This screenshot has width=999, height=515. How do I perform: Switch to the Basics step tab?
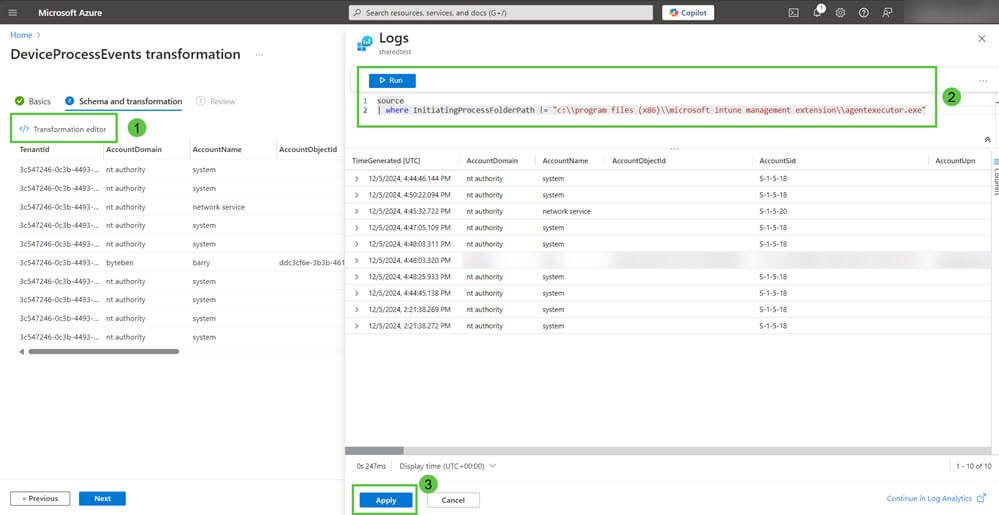tap(32, 101)
